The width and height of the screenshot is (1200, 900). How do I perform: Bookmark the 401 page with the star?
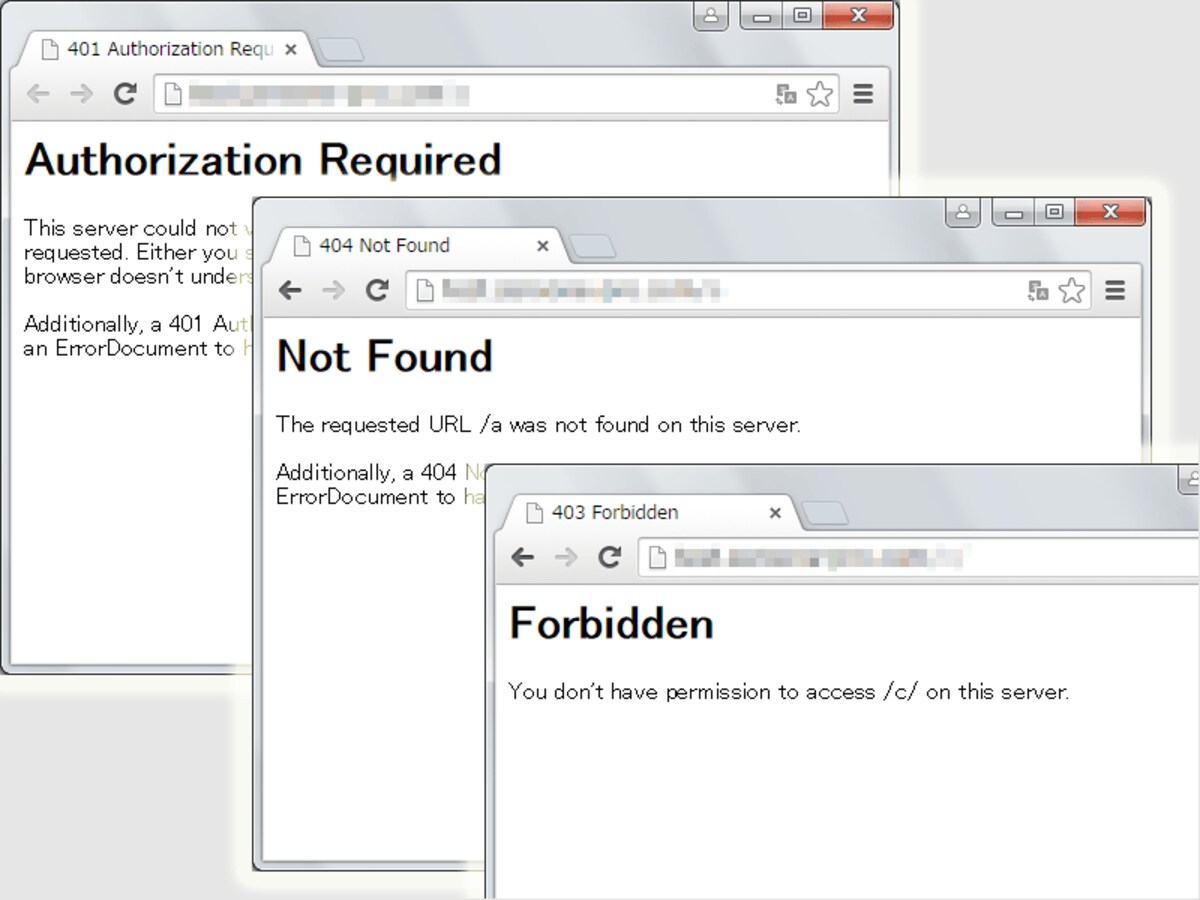pyautogui.click(x=820, y=94)
